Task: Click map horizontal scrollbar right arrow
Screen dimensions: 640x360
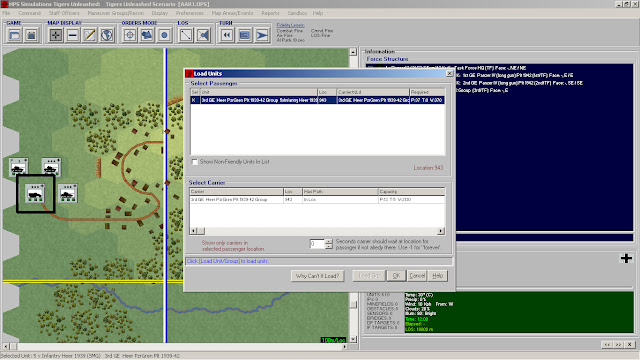Action: 345,347
